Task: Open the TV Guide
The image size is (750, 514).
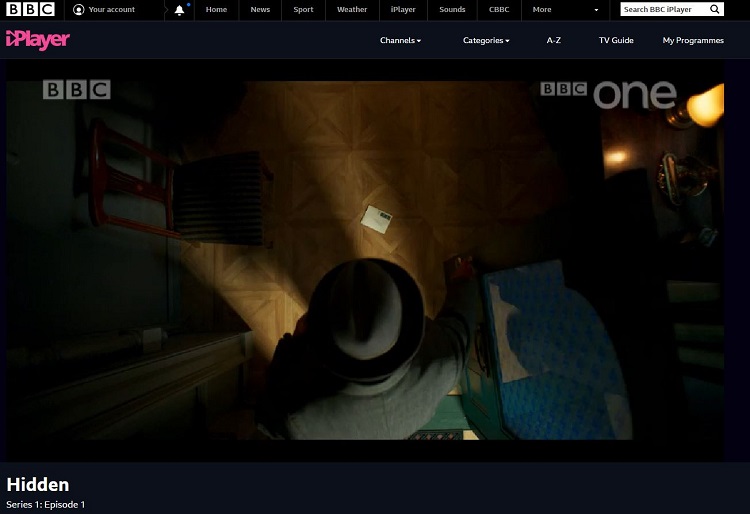Action: click(616, 40)
